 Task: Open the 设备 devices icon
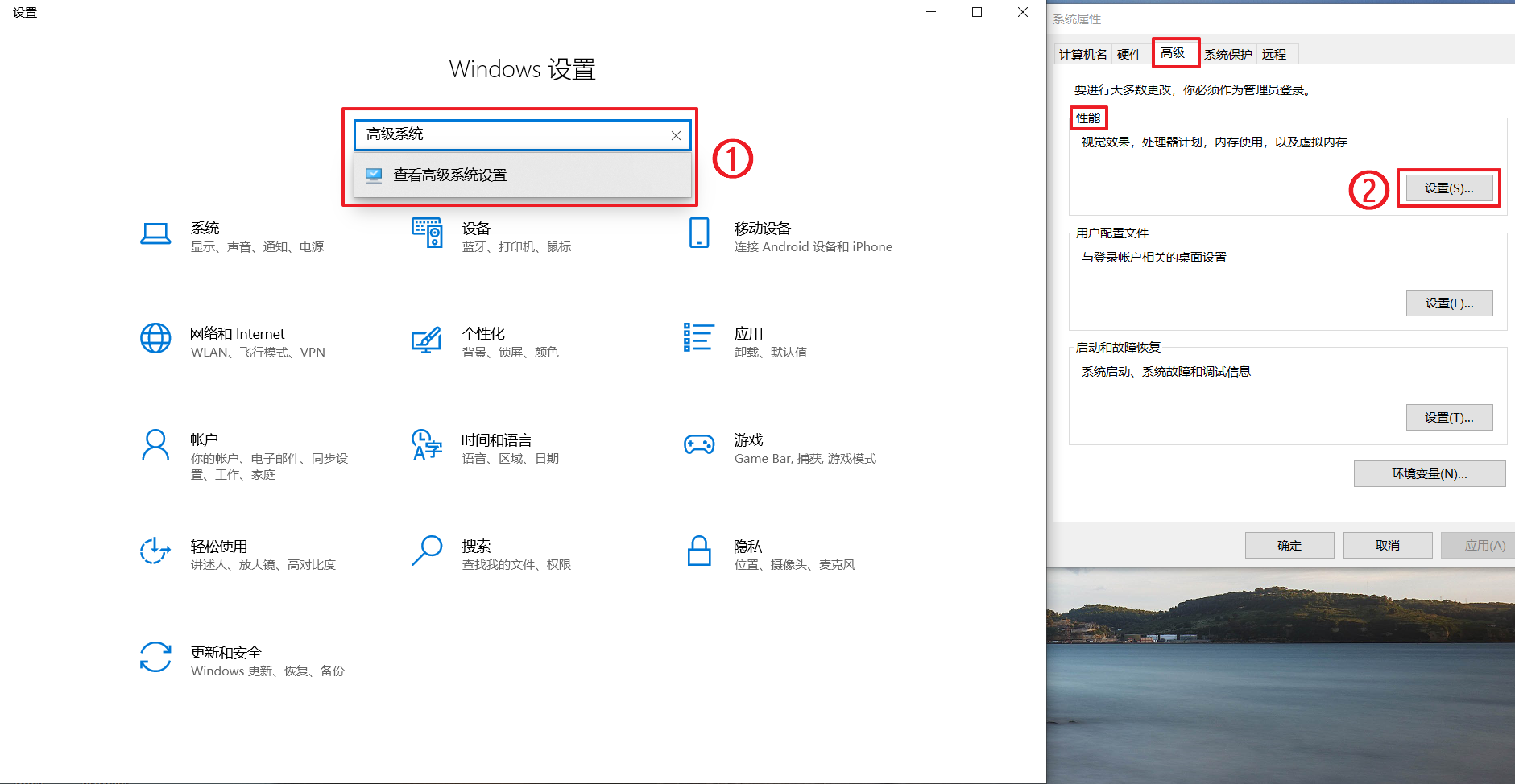427,233
